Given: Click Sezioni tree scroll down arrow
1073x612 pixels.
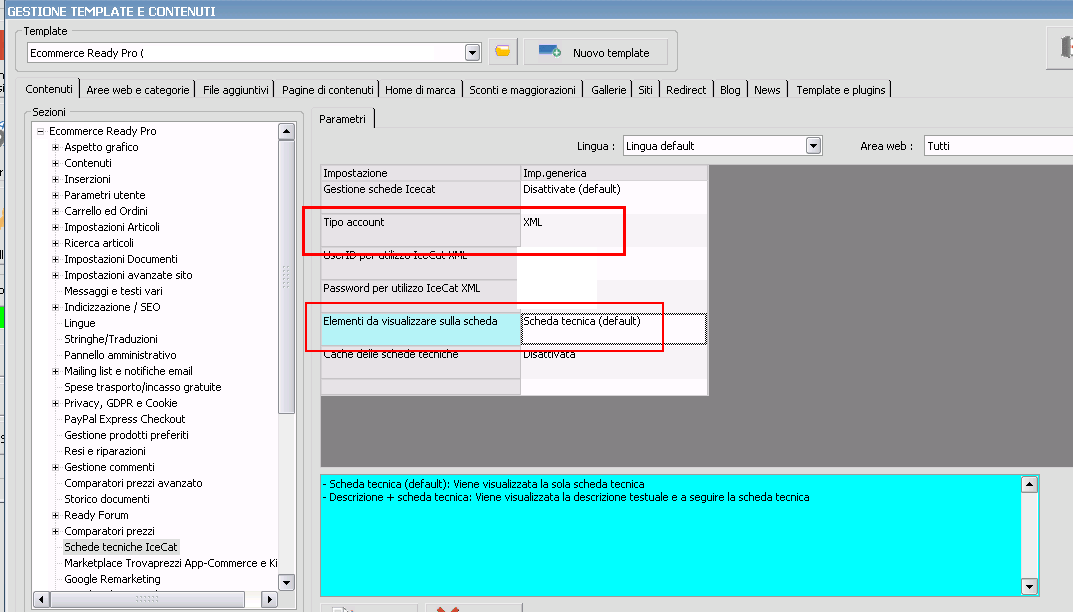Looking at the screenshot, I should pos(287,583).
